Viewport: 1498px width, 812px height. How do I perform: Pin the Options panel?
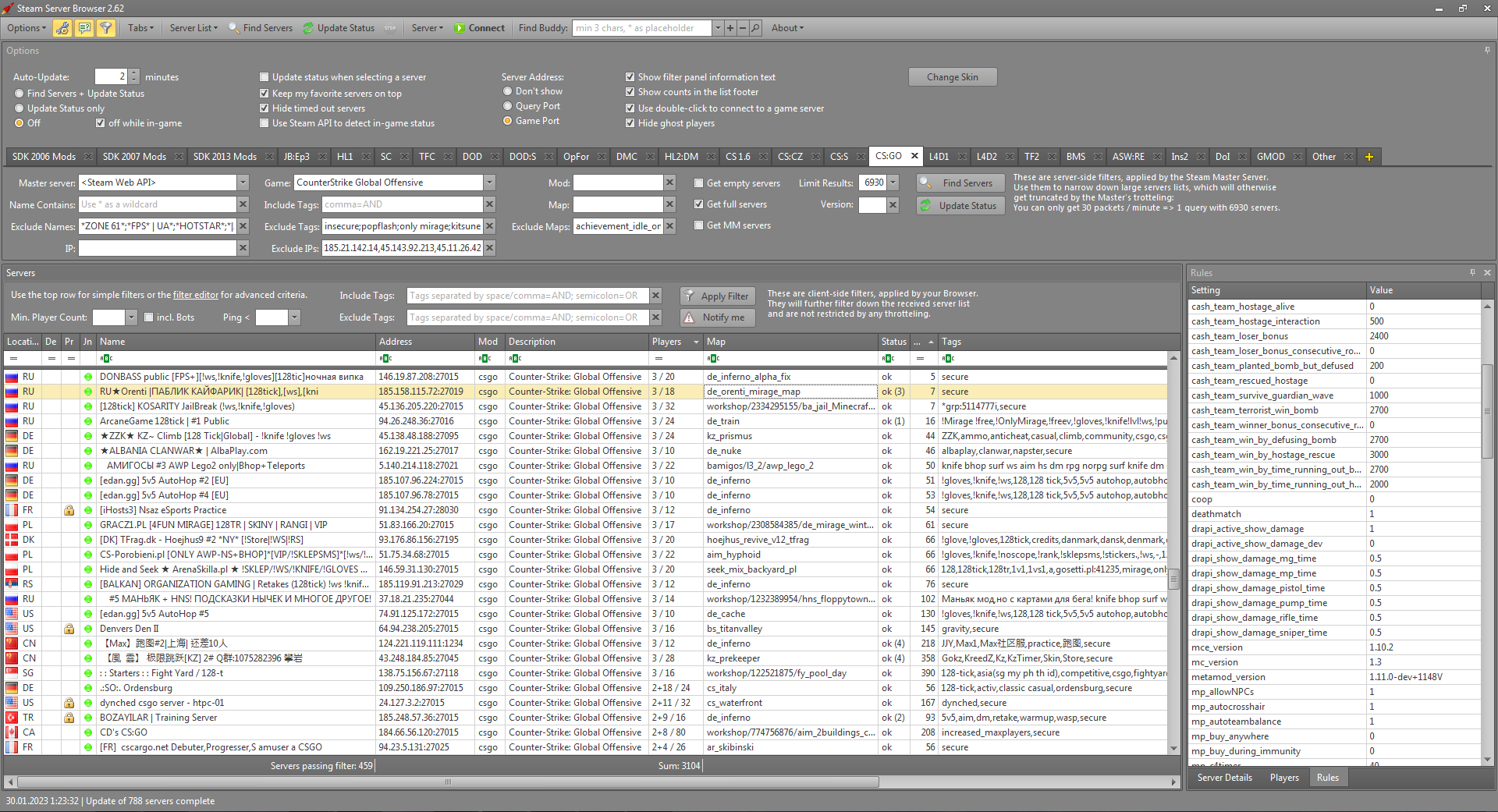tap(1487, 51)
